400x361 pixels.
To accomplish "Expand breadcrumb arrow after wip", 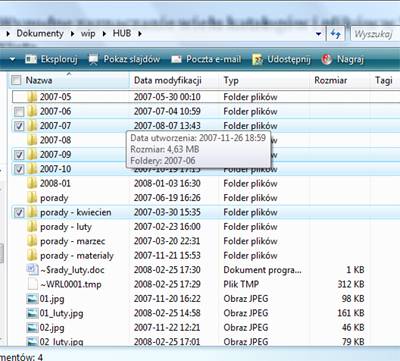I will 104,34.
